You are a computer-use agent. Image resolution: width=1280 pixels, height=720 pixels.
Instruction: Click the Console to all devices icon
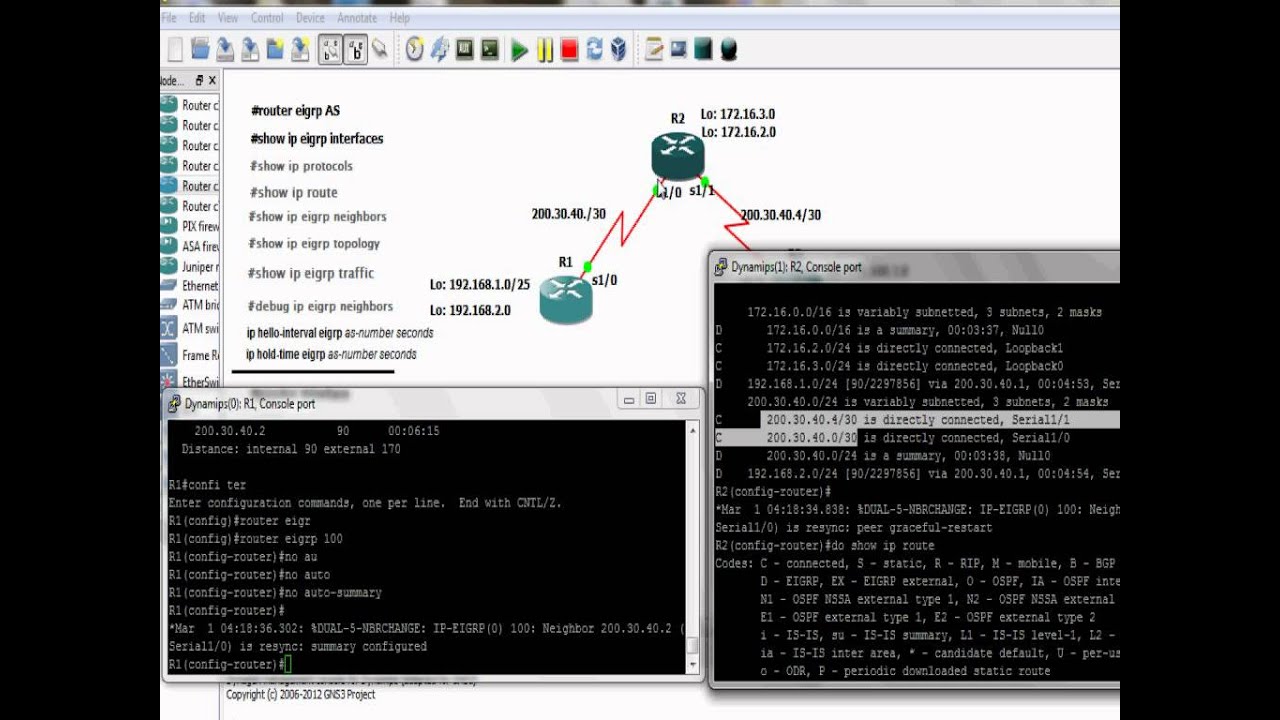click(489, 49)
